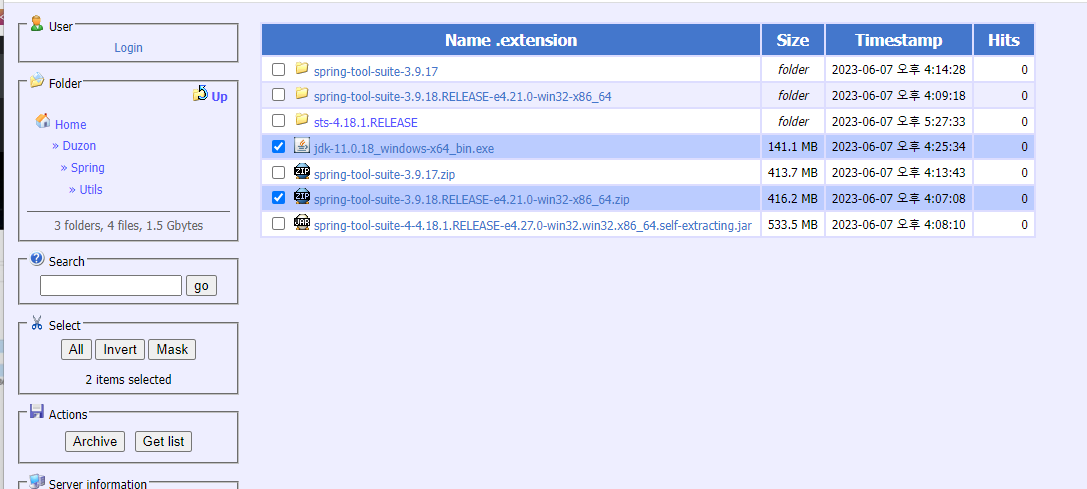Open the sts-4.18.1.RELEASE folder link
This screenshot has width=1087, height=489.
pyautogui.click(x=365, y=123)
